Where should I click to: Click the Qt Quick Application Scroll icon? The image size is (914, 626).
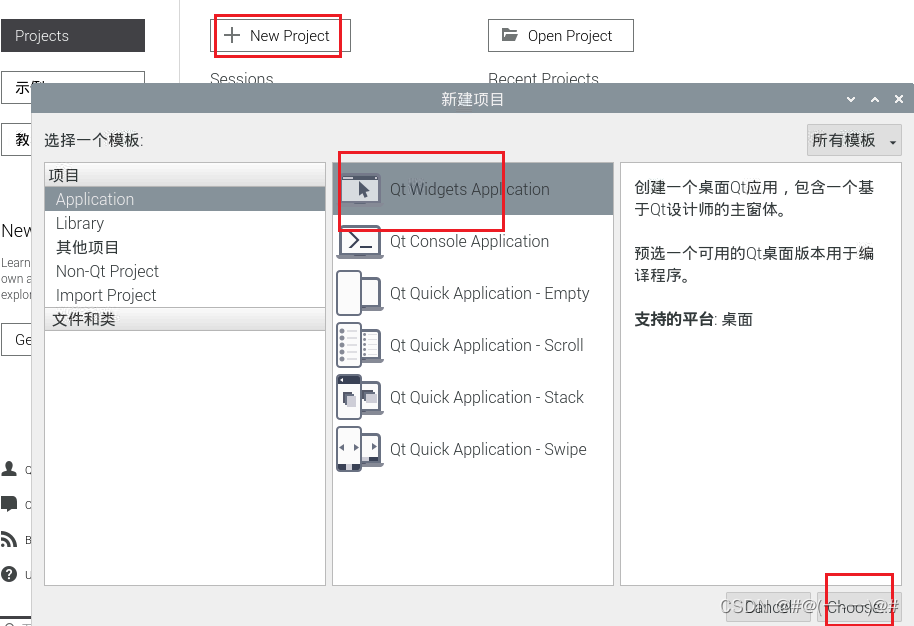click(360, 345)
